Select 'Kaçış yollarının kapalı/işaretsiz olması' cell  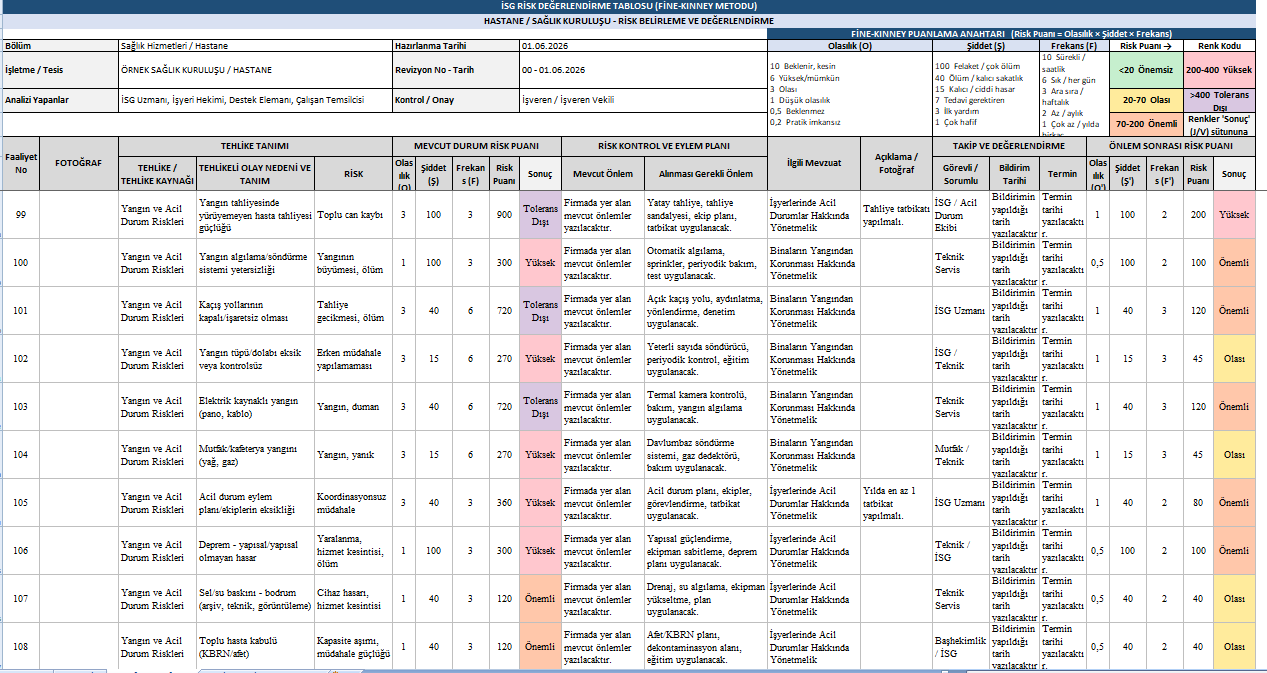[255, 310]
